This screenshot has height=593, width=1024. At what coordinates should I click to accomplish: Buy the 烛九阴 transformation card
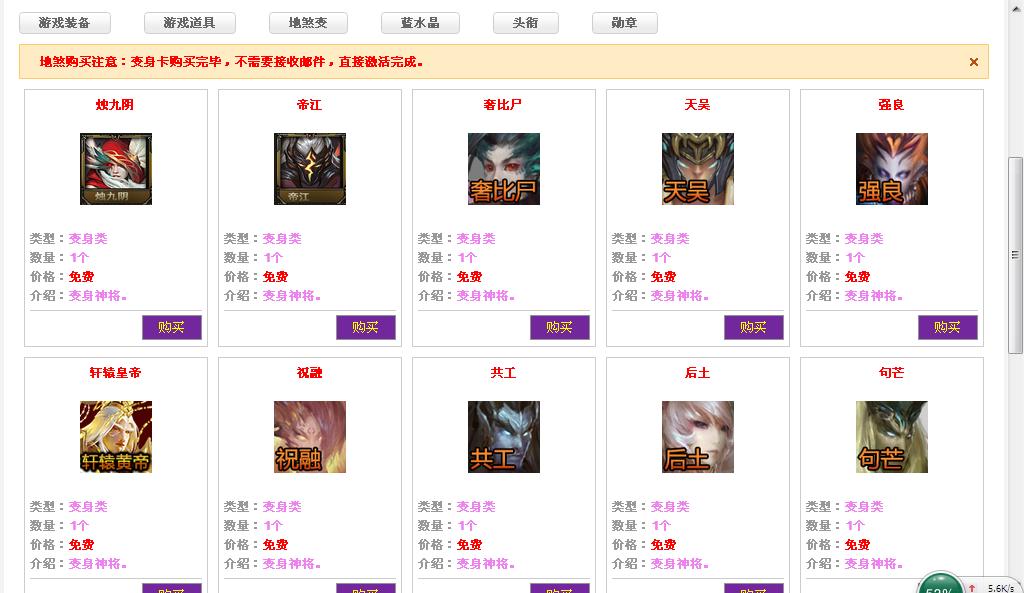click(172, 327)
